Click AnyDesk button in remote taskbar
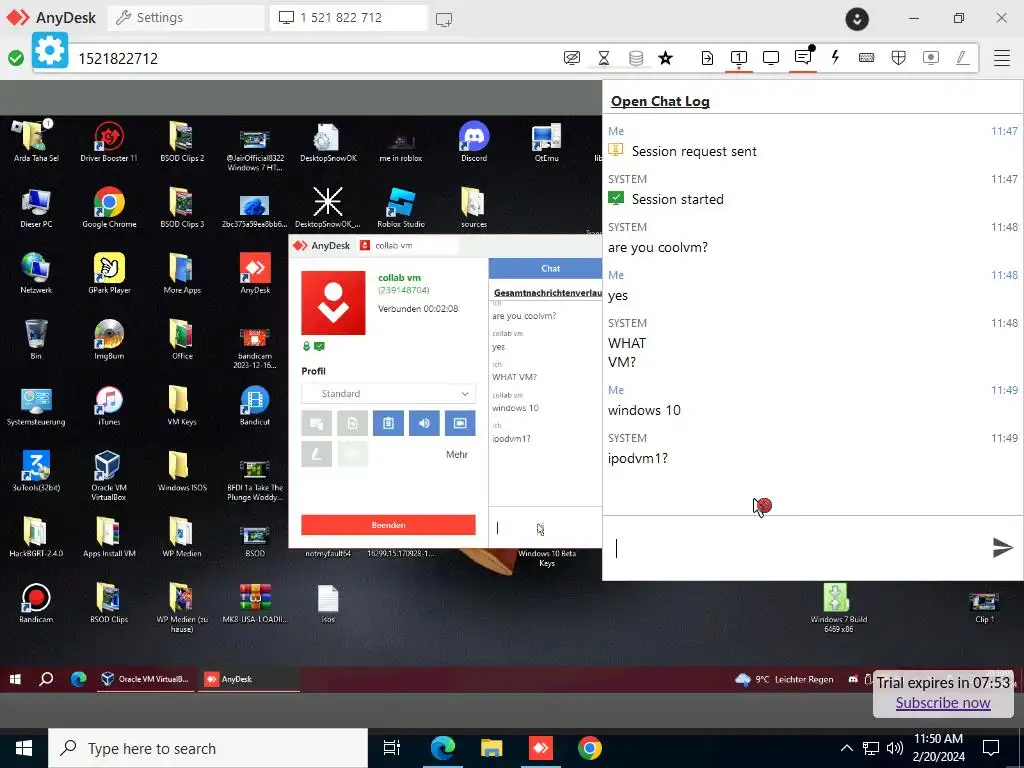Viewport: 1024px width, 768px height. pos(248,679)
